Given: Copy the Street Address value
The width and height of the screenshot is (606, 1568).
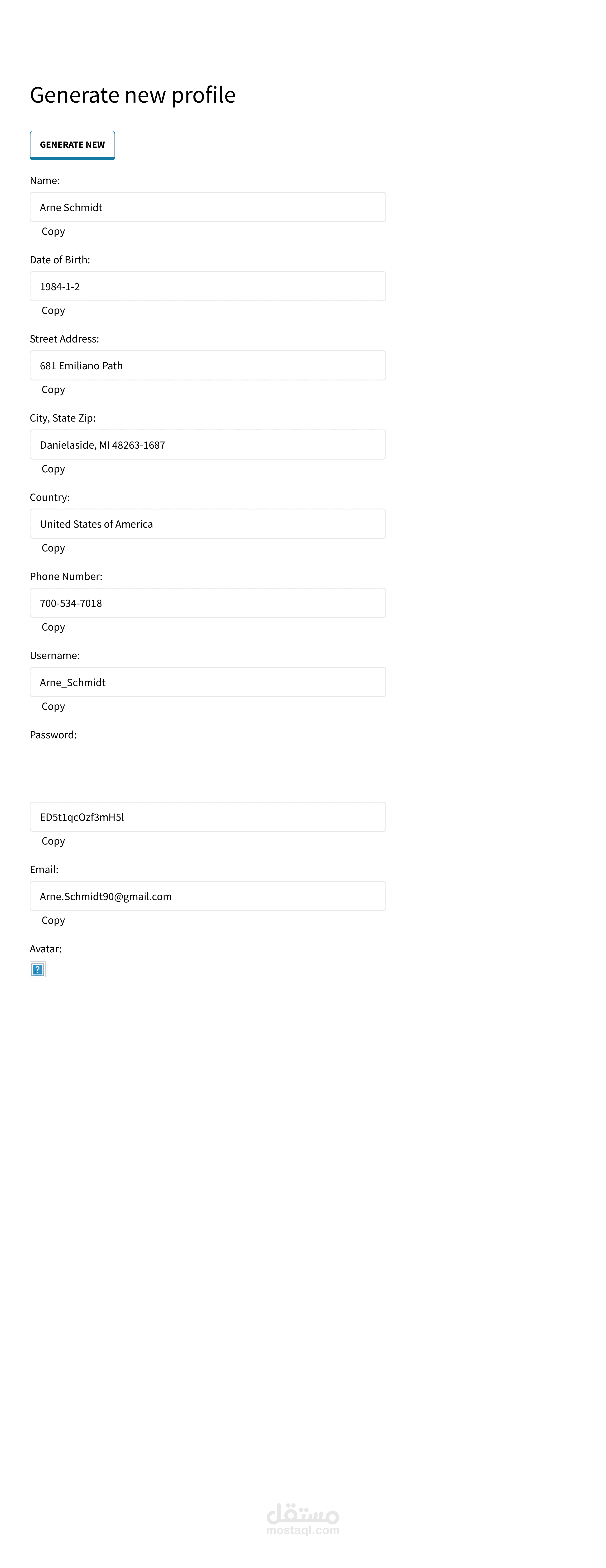Looking at the screenshot, I should pyautogui.click(x=53, y=390).
